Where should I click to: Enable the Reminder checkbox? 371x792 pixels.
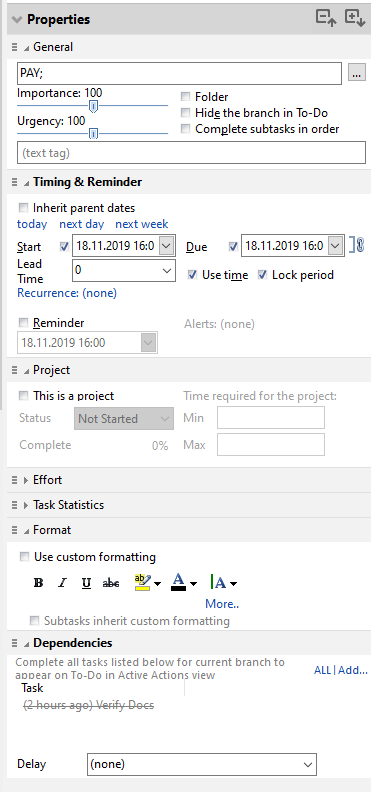[x=23, y=323]
